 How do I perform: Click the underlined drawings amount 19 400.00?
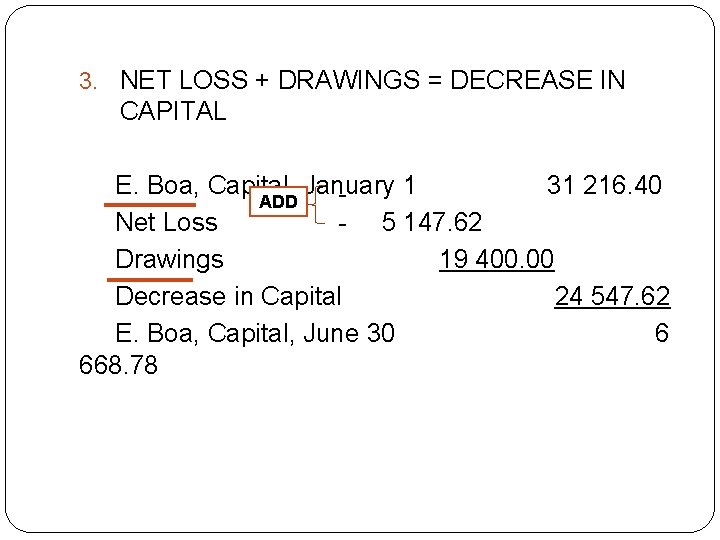click(x=496, y=259)
